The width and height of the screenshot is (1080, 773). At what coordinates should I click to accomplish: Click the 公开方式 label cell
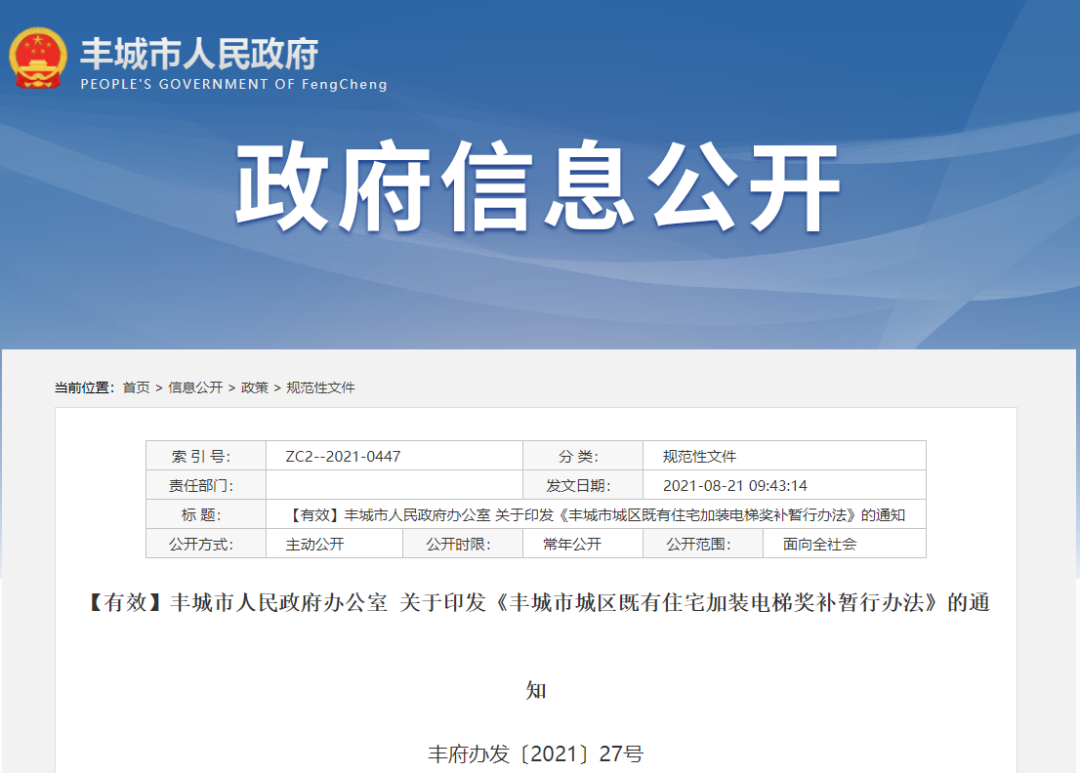point(206,544)
